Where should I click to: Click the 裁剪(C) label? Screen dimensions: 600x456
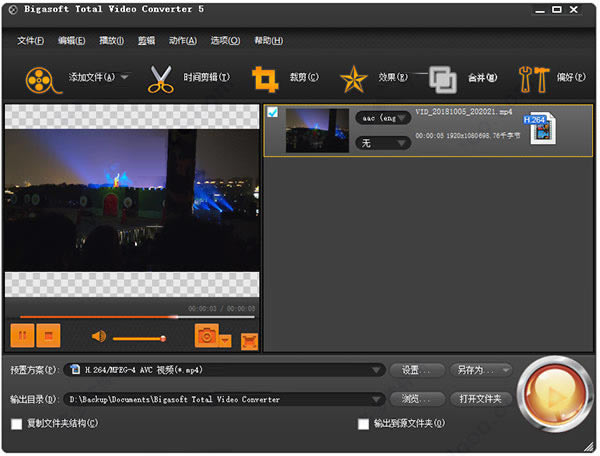[304, 77]
